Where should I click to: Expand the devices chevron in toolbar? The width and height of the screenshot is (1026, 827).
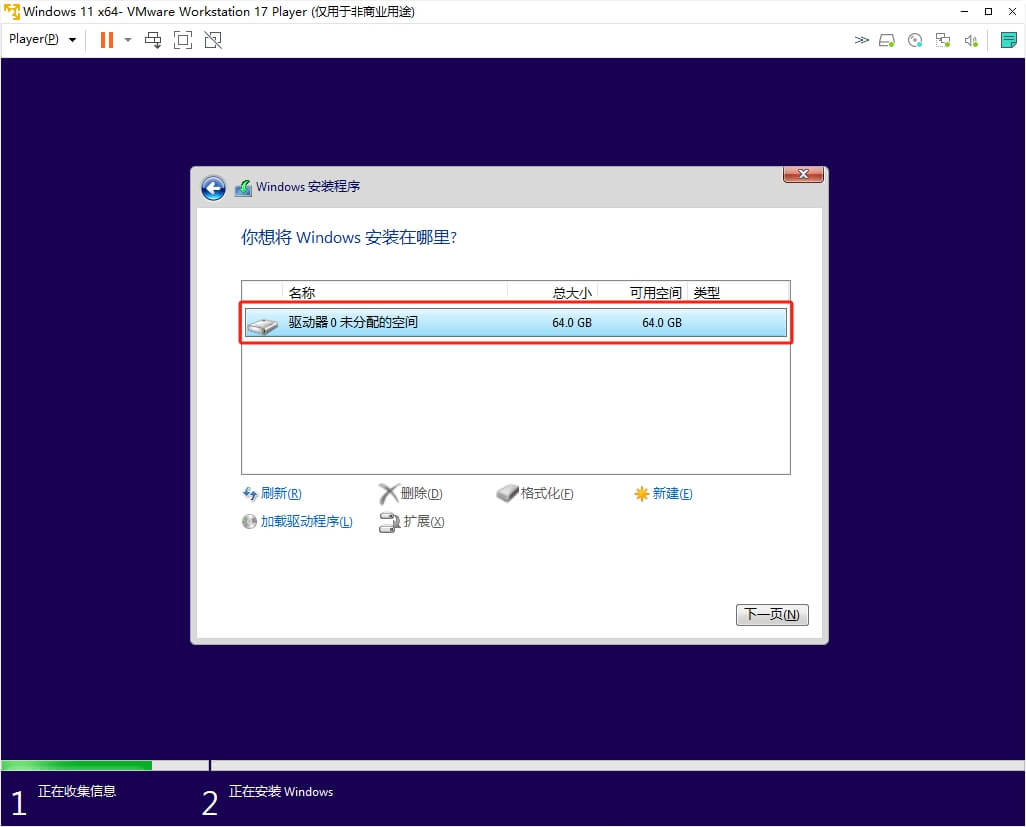[x=861, y=40]
